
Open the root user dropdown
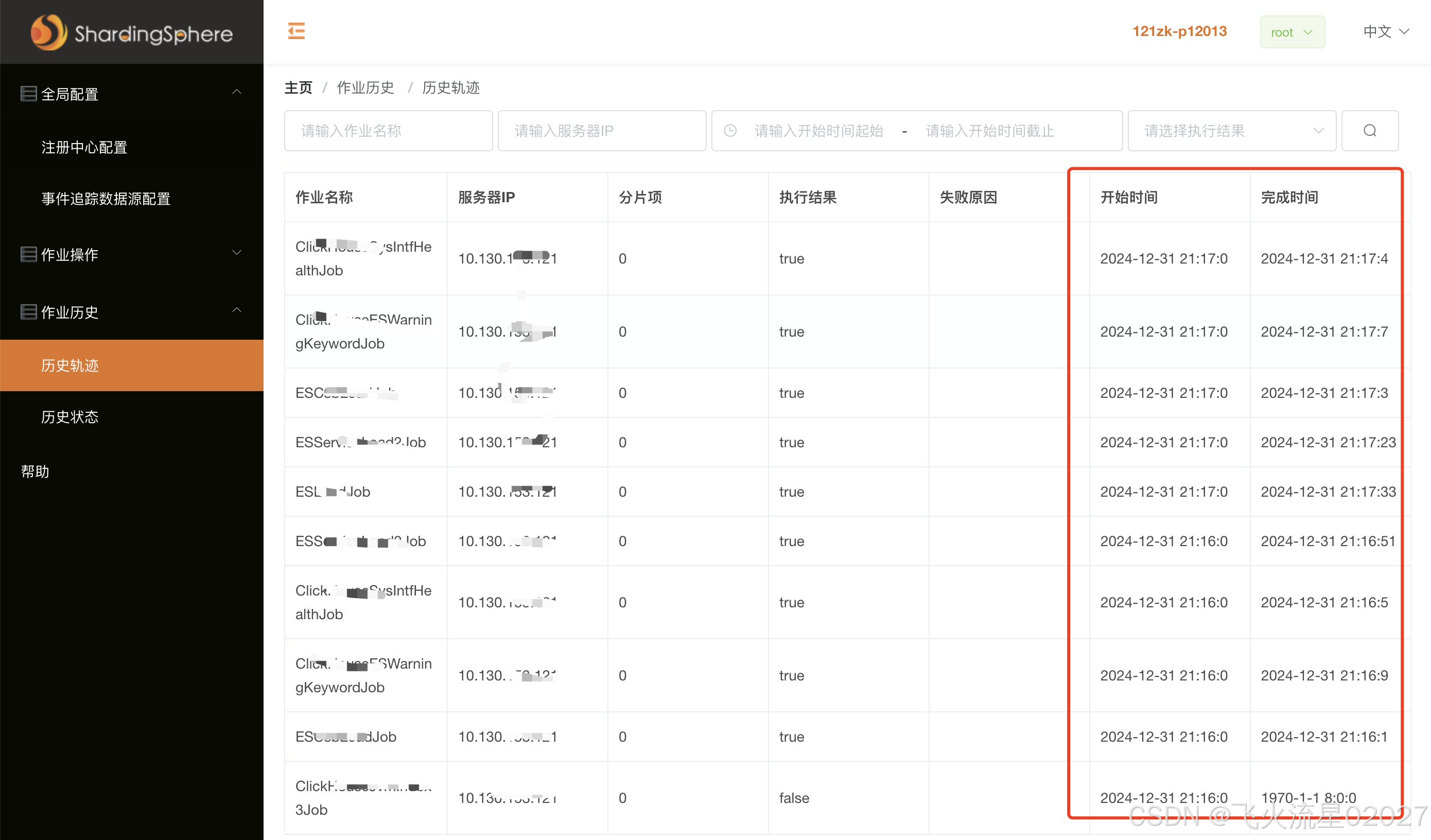point(1292,32)
